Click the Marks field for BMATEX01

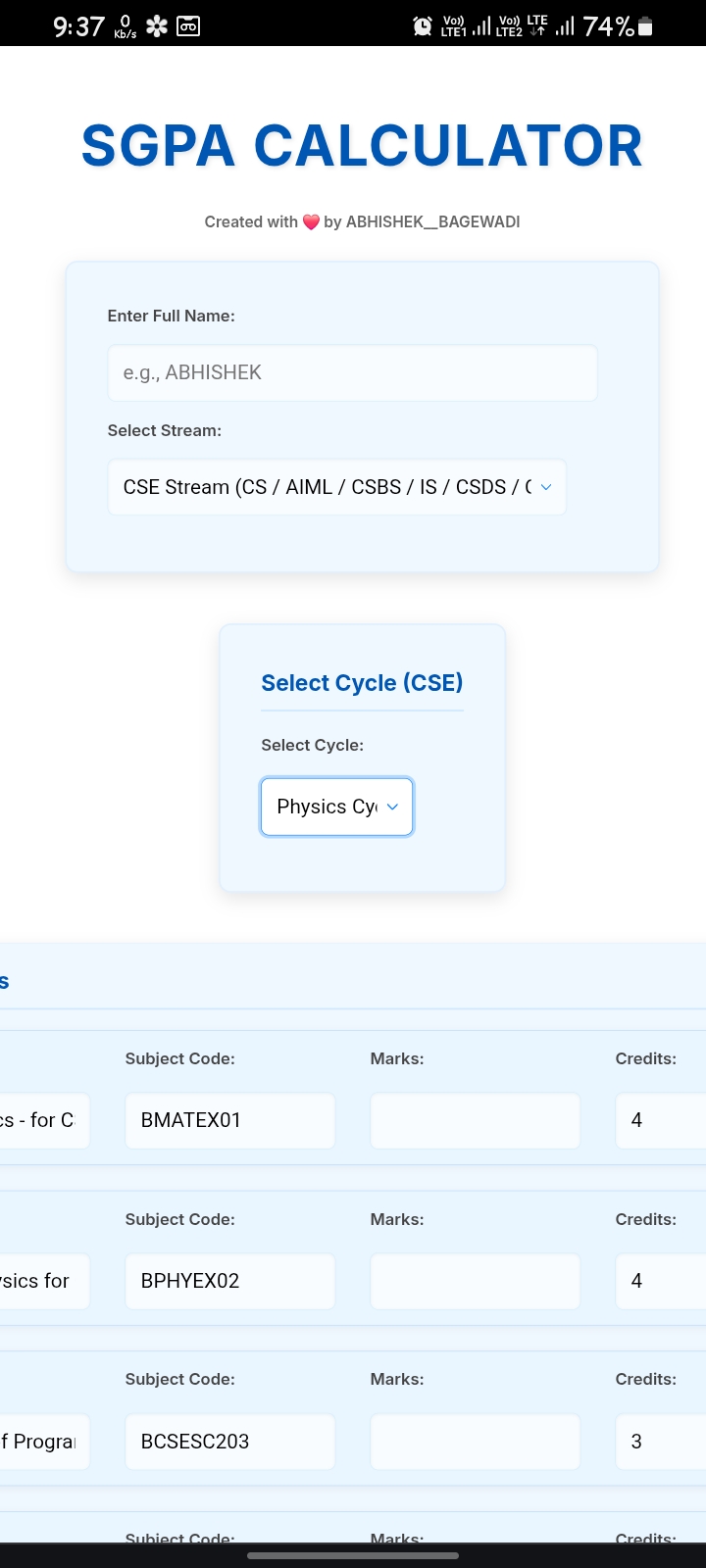click(x=475, y=1120)
